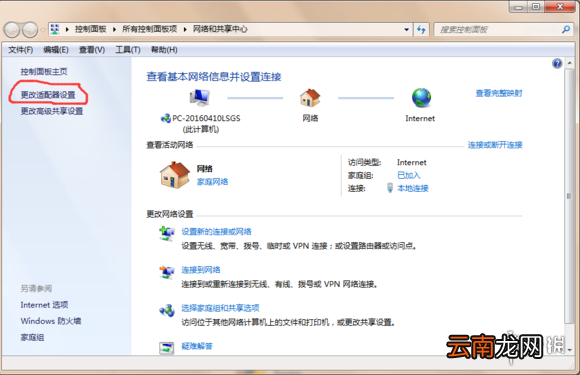
Task: Select the PC-20160410LSGS computer name text
Action: point(206,118)
